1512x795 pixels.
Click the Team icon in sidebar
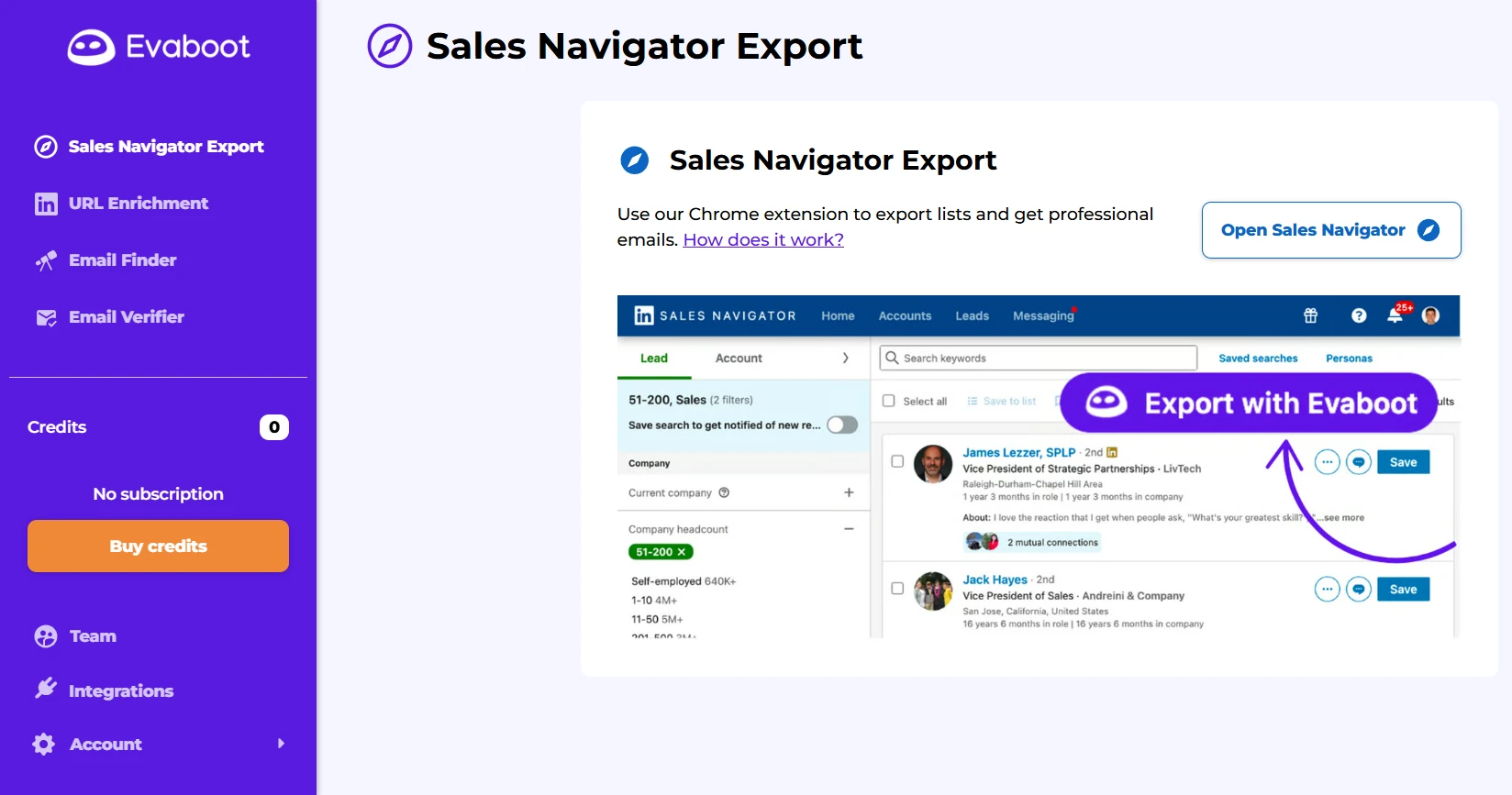[46, 636]
